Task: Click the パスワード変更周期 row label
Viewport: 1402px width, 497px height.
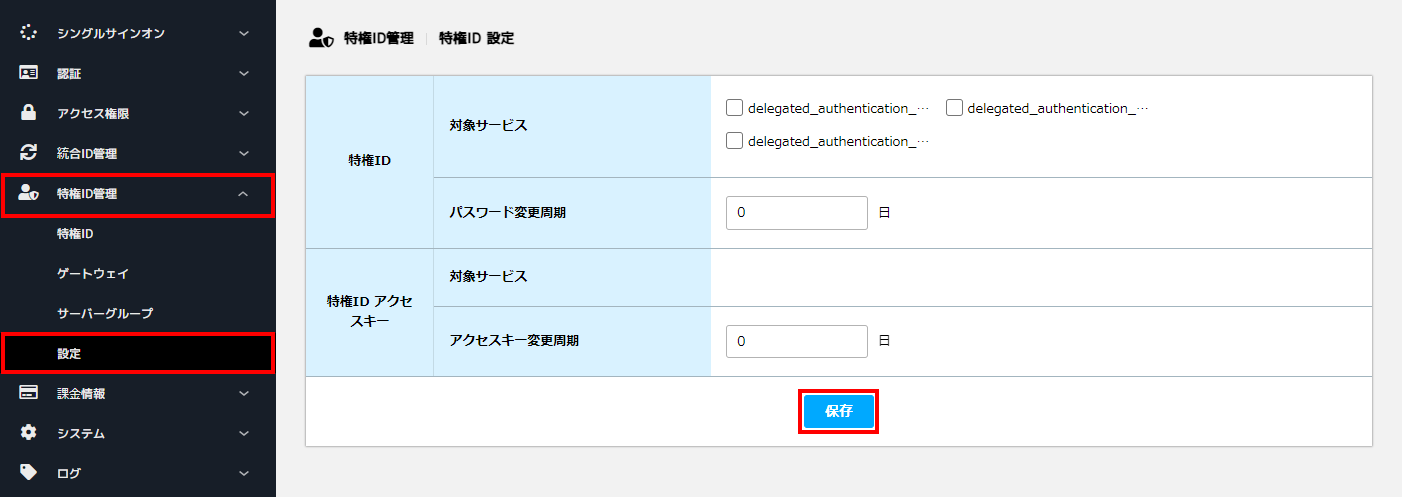Action: click(508, 213)
